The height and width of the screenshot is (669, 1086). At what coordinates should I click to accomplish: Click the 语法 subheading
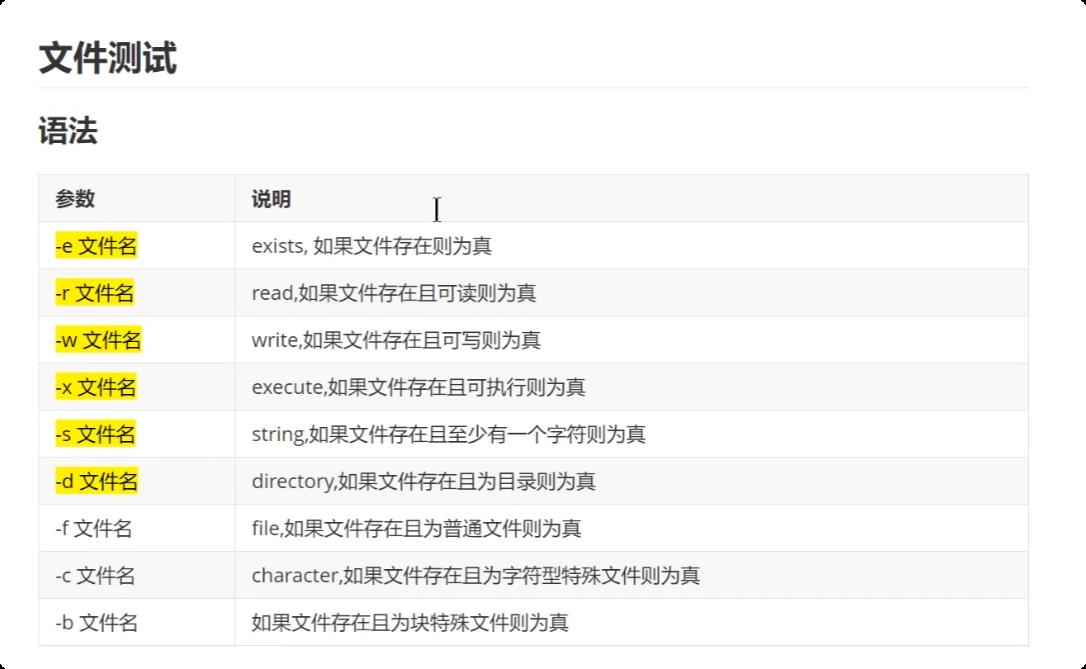click(x=68, y=131)
